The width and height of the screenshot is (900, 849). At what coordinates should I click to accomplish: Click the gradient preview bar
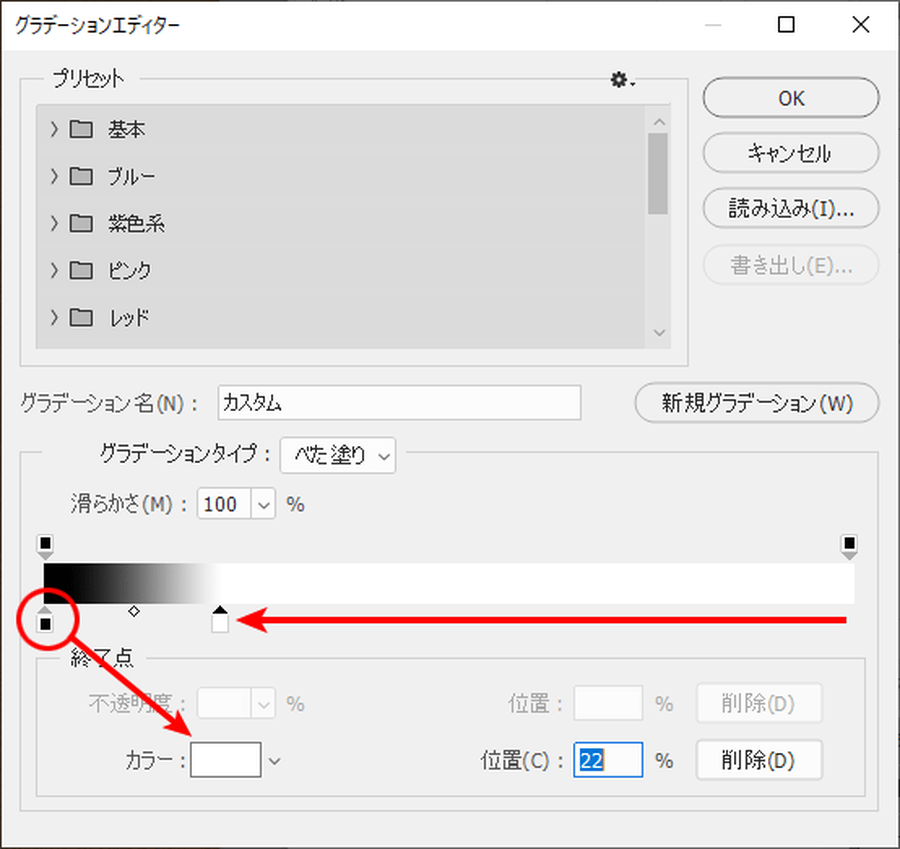449,583
